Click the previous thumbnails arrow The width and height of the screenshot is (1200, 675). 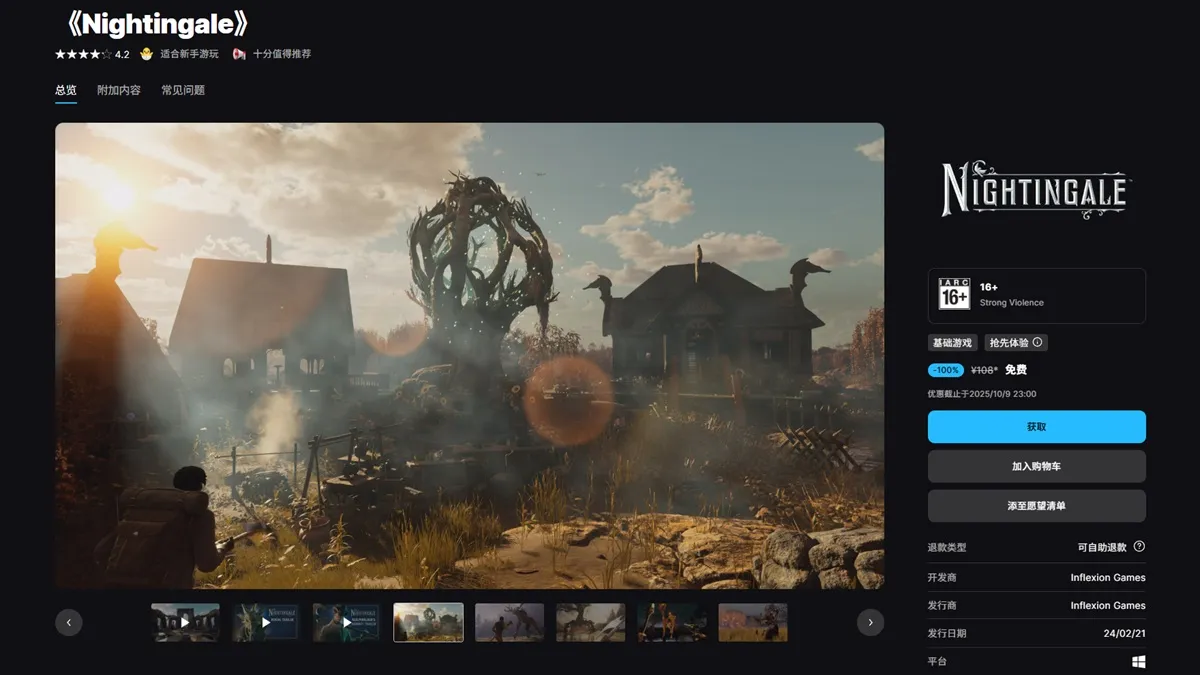click(69, 622)
